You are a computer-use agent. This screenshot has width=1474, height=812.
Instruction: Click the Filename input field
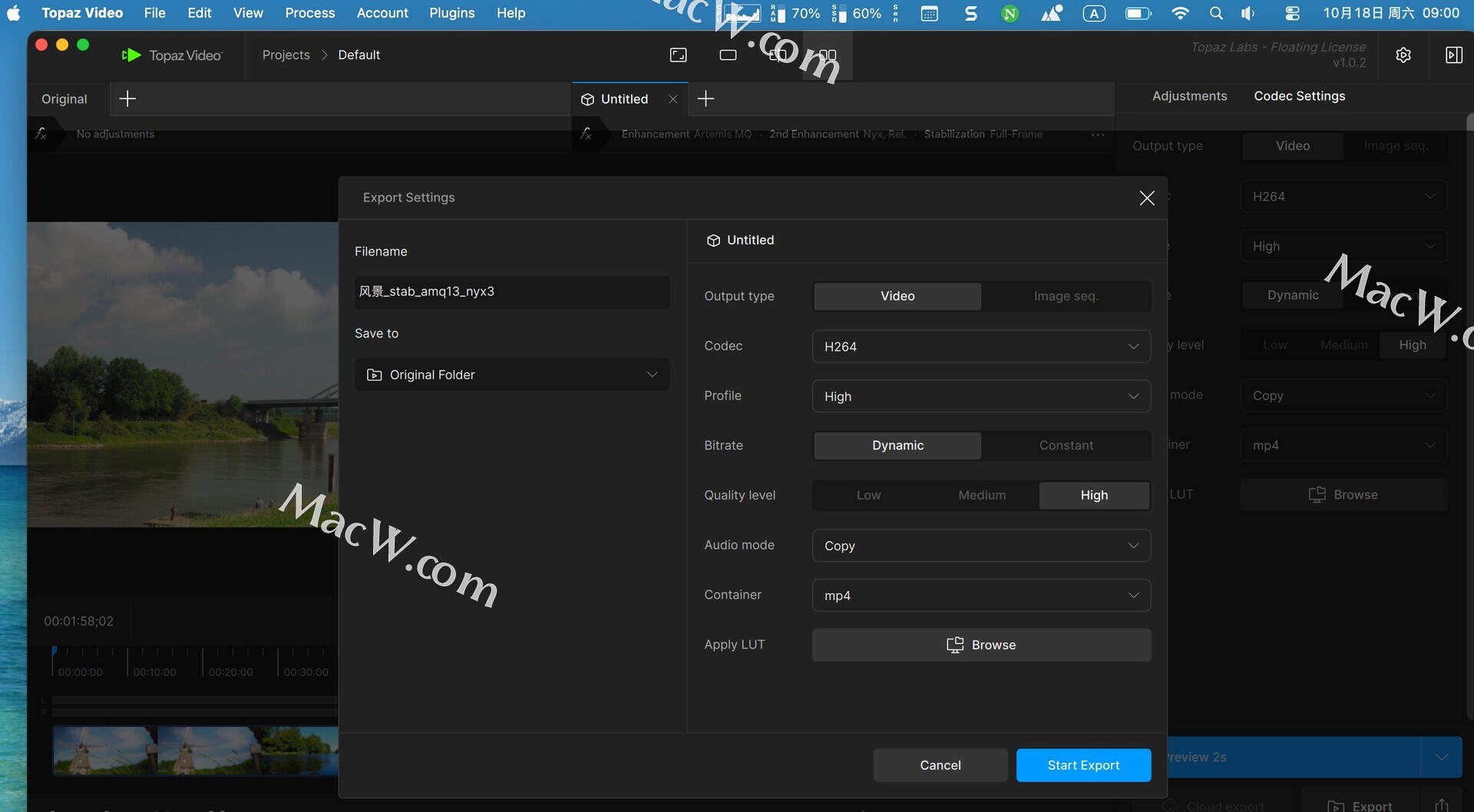(x=512, y=292)
